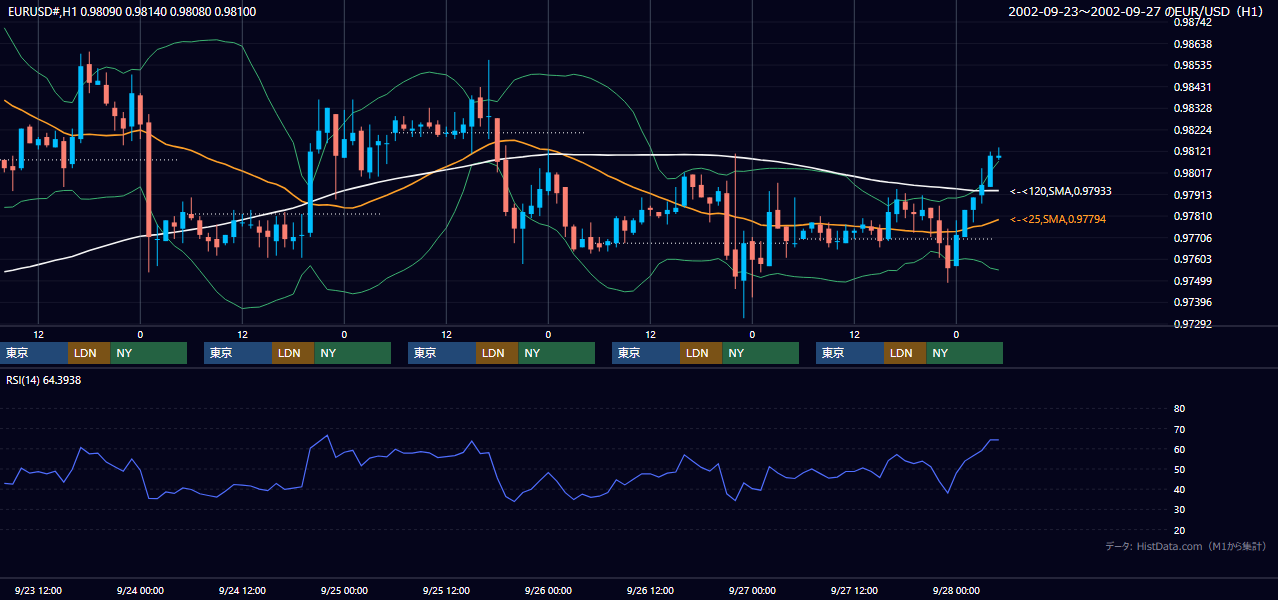The height and width of the screenshot is (600, 1278).
Task: Click the last 東京 session block
Action: [850, 353]
